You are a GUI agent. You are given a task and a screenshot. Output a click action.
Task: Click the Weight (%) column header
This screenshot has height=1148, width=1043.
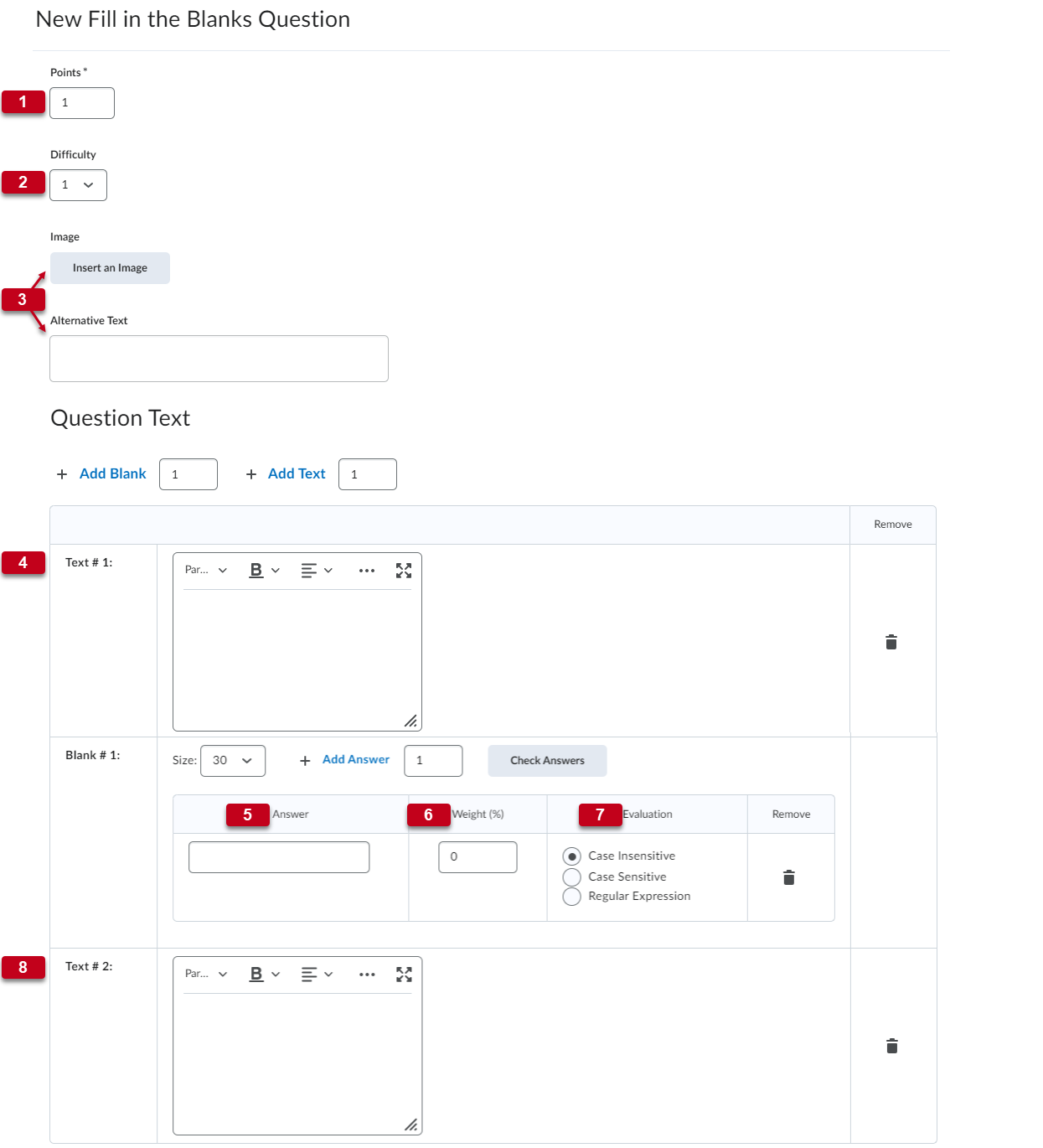click(x=478, y=814)
